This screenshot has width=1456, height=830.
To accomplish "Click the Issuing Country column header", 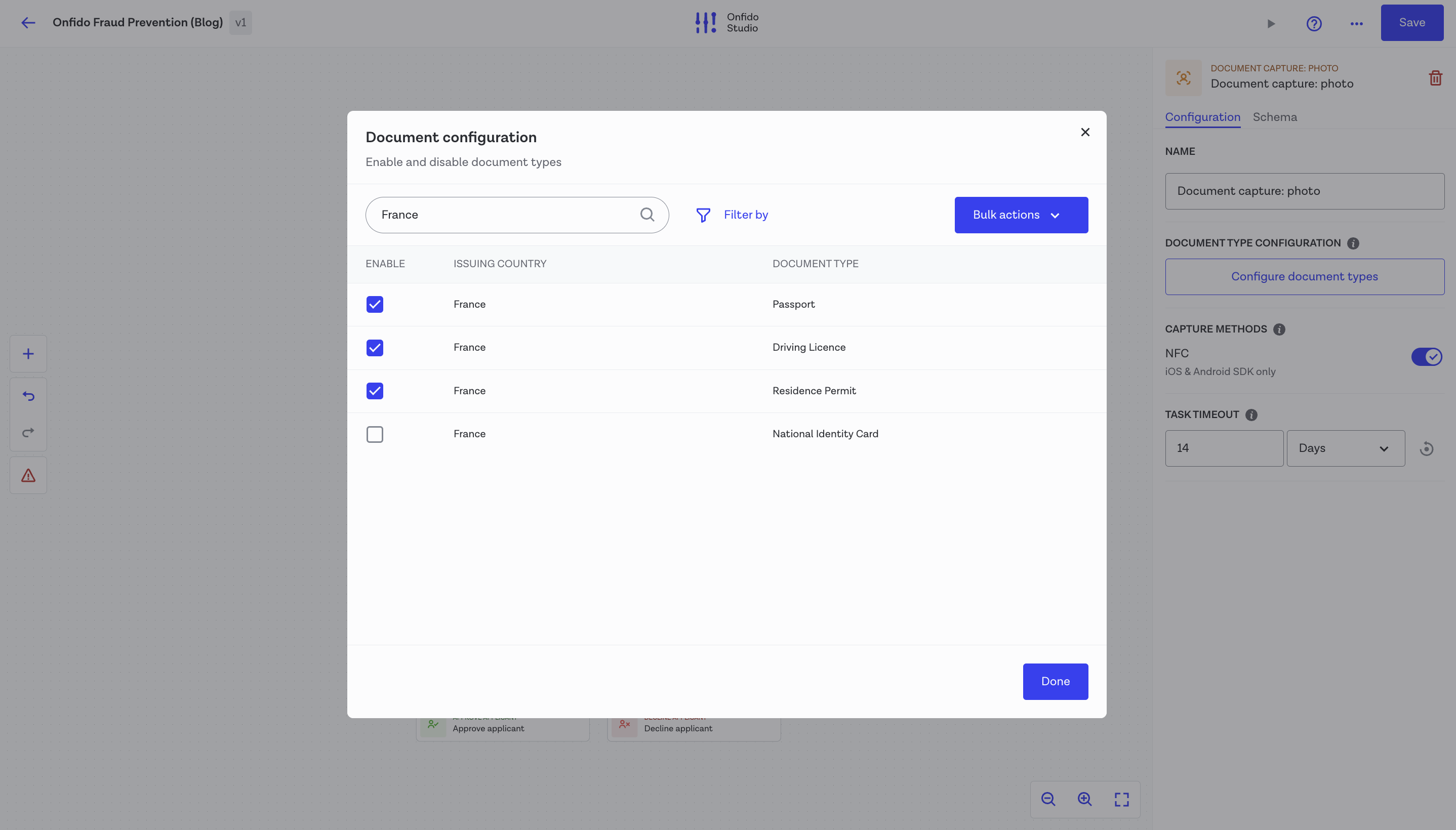I will pyautogui.click(x=499, y=264).
